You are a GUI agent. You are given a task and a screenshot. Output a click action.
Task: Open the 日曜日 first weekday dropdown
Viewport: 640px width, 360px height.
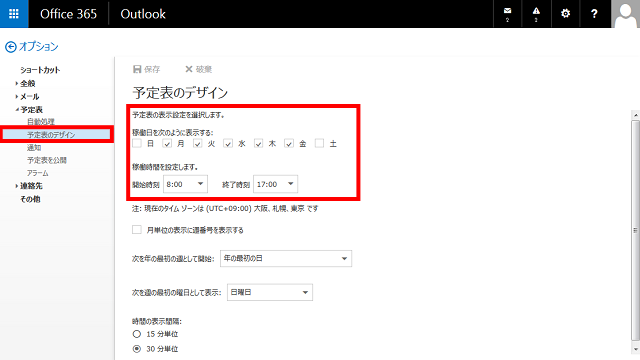pyautogui.click(x=270, y=292)
